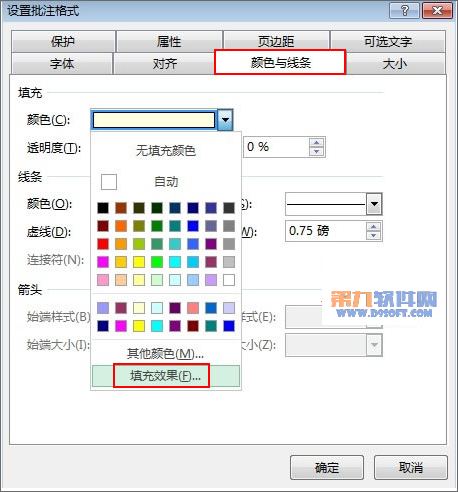This screenshot has height=492, width=458.
Task: Click the help question mark button
Action: tap(404, 11)
